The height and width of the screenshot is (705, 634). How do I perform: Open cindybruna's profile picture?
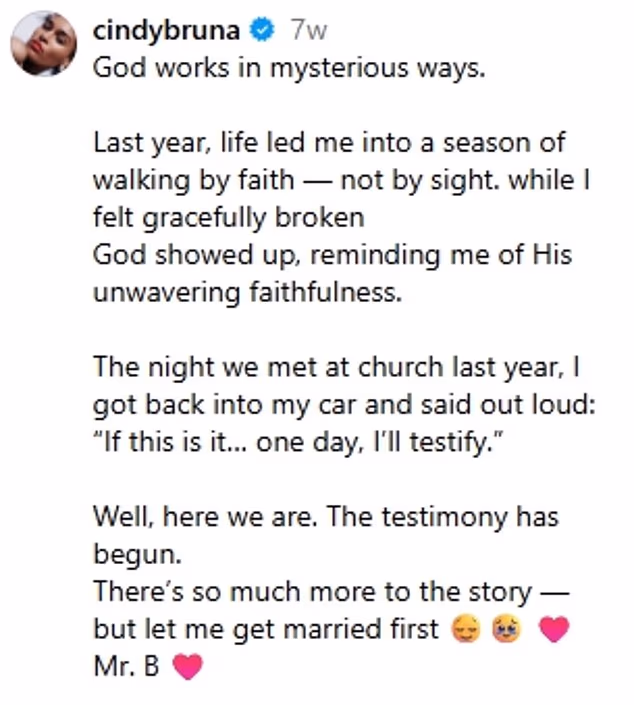click(x=43, y=44)
